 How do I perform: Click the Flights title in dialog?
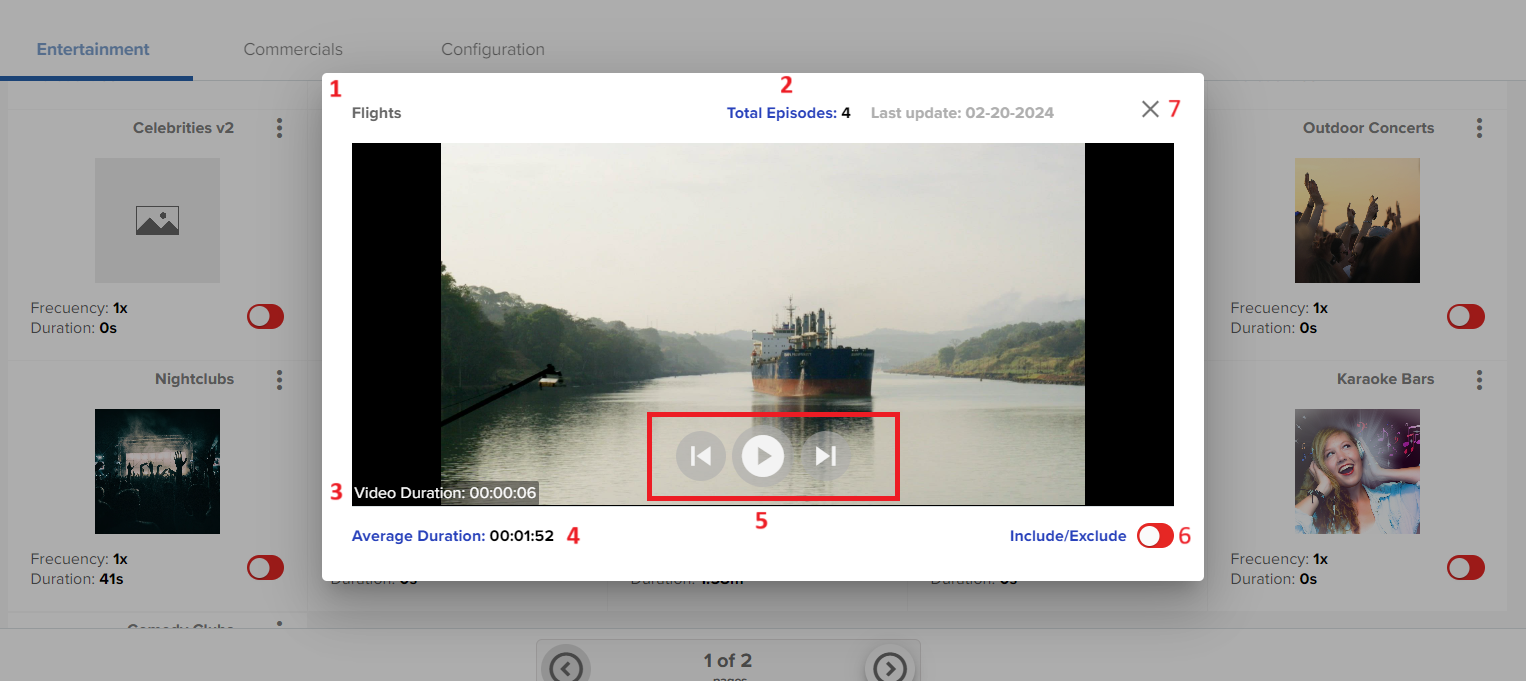coord(376,113)
